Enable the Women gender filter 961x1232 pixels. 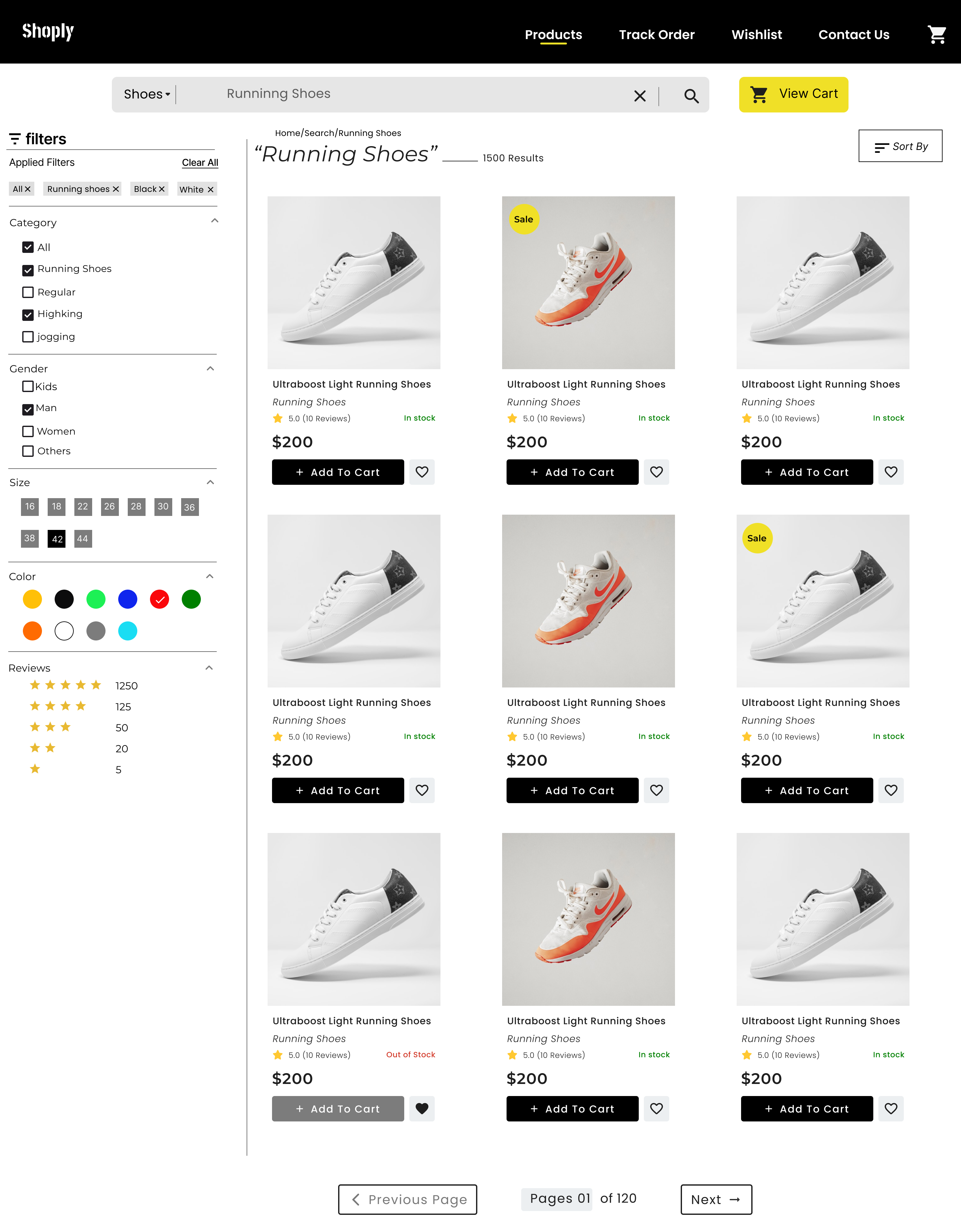(28, 431)
